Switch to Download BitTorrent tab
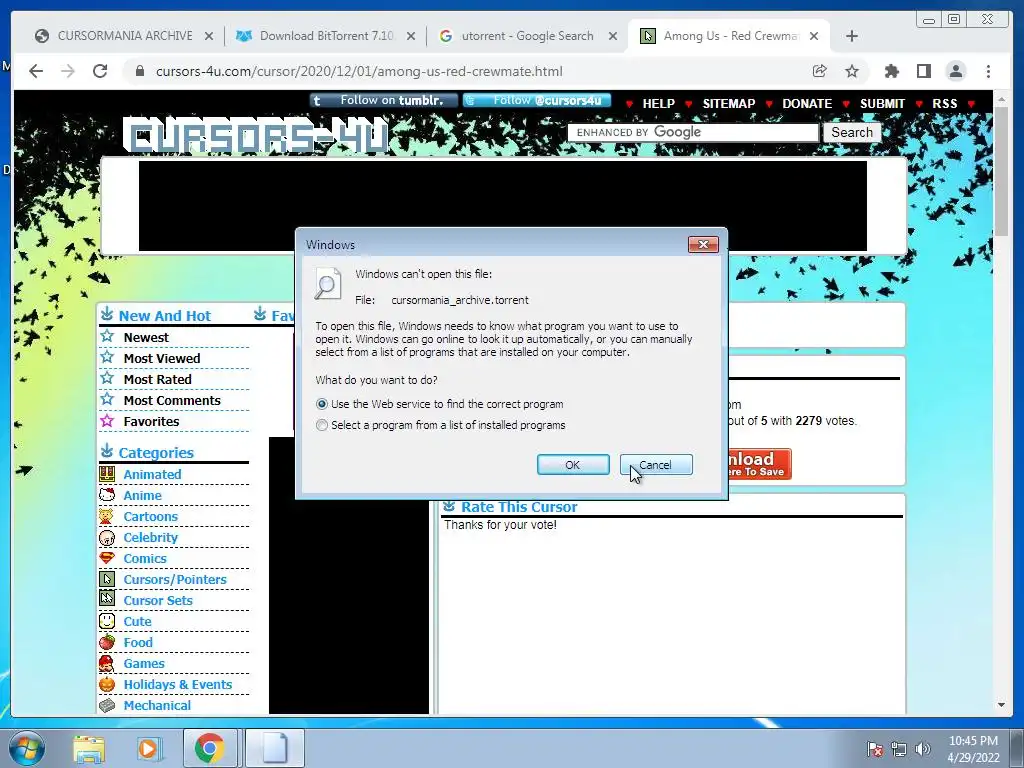This screenshot has width=1024, height=768. click(327, 36)
